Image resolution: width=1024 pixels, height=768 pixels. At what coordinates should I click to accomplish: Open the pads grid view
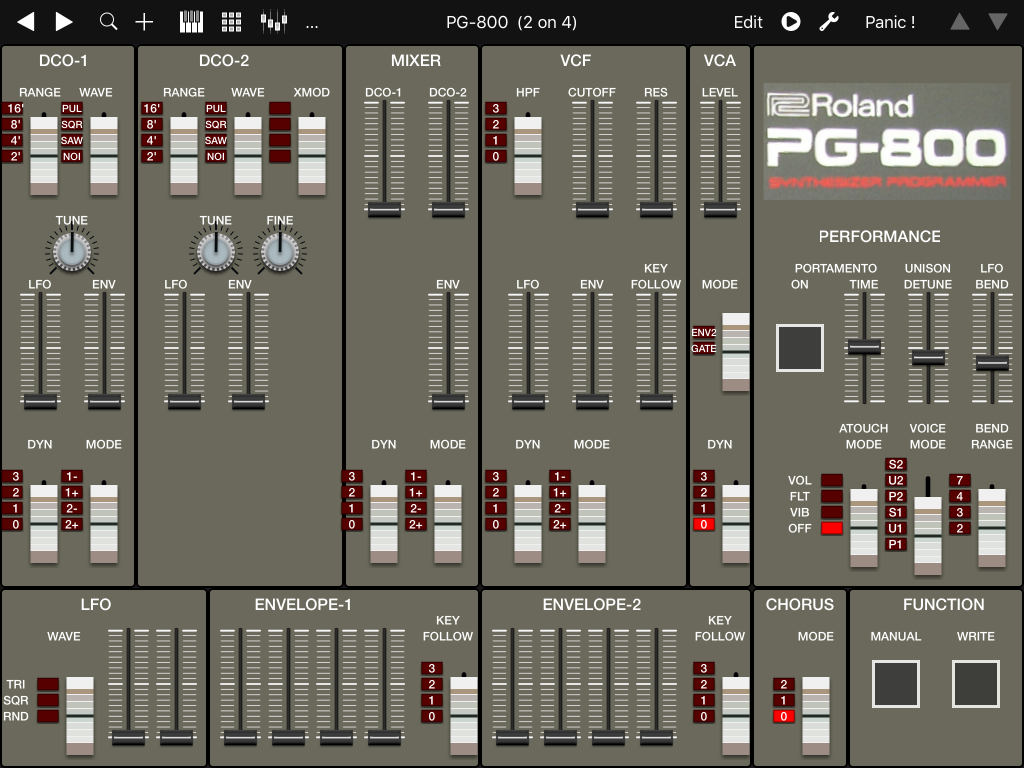[231, 22]
